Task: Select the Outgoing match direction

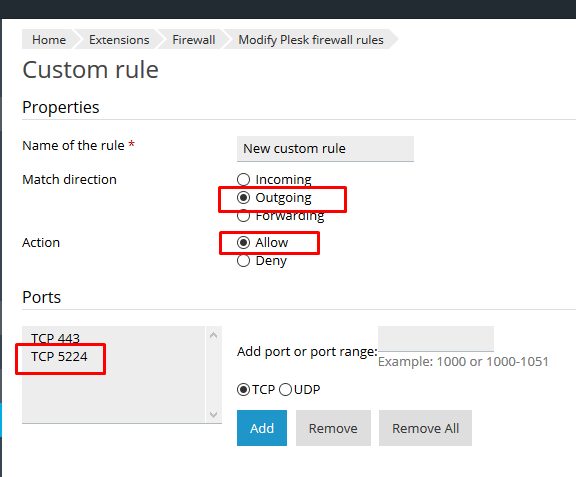Action: coord(243,198)
